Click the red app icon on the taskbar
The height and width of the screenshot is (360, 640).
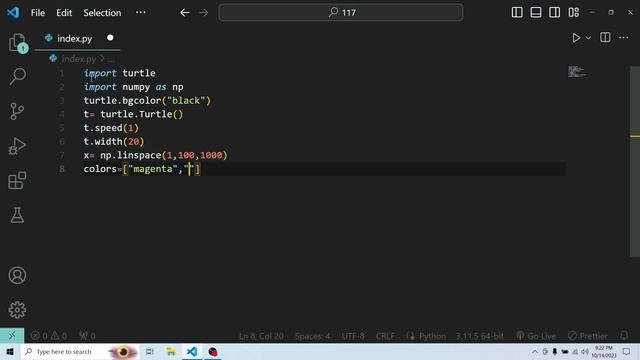coord(213,351)
